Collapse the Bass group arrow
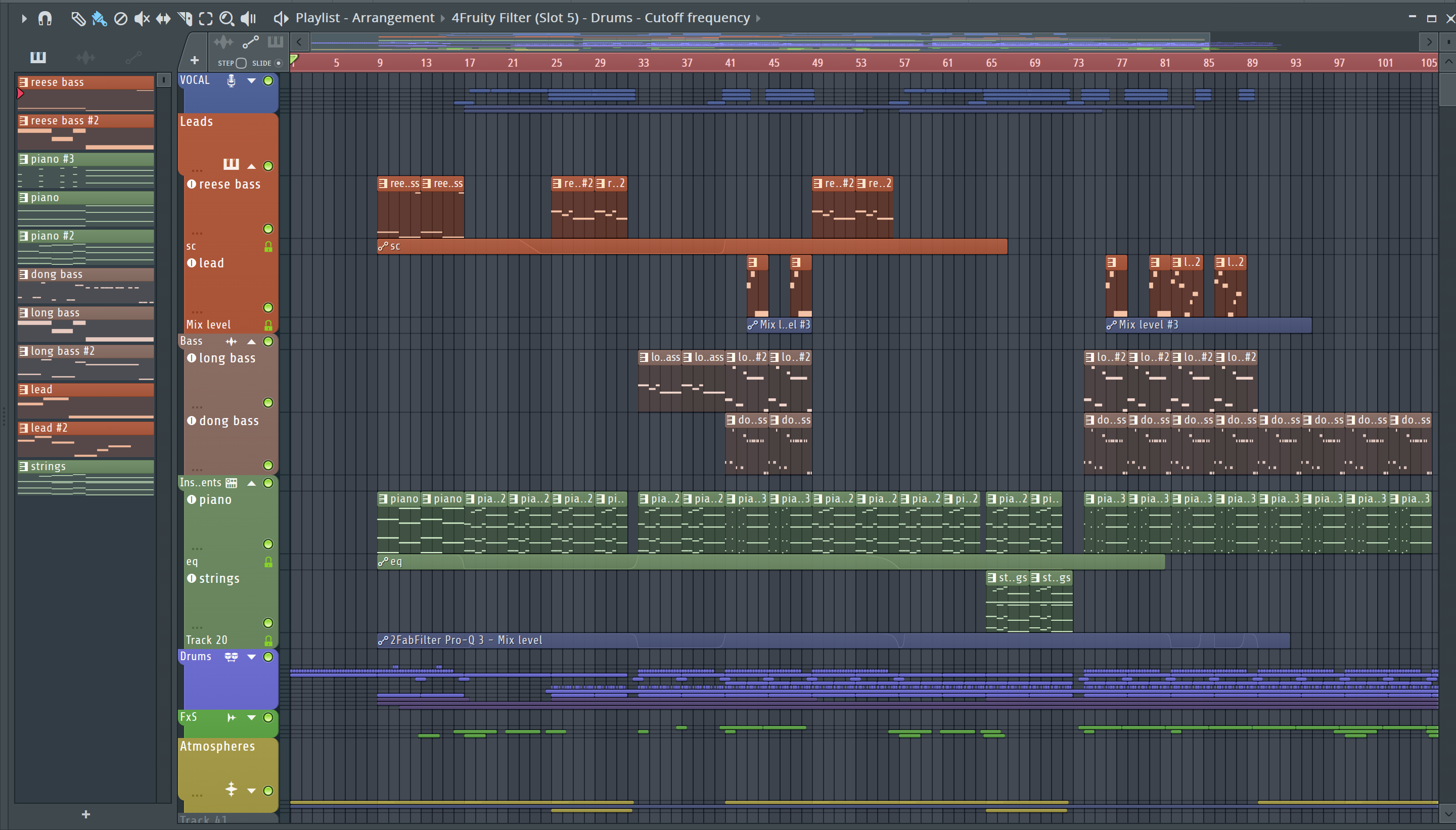The image size is (1456, 830). click(x=251, y=342)
